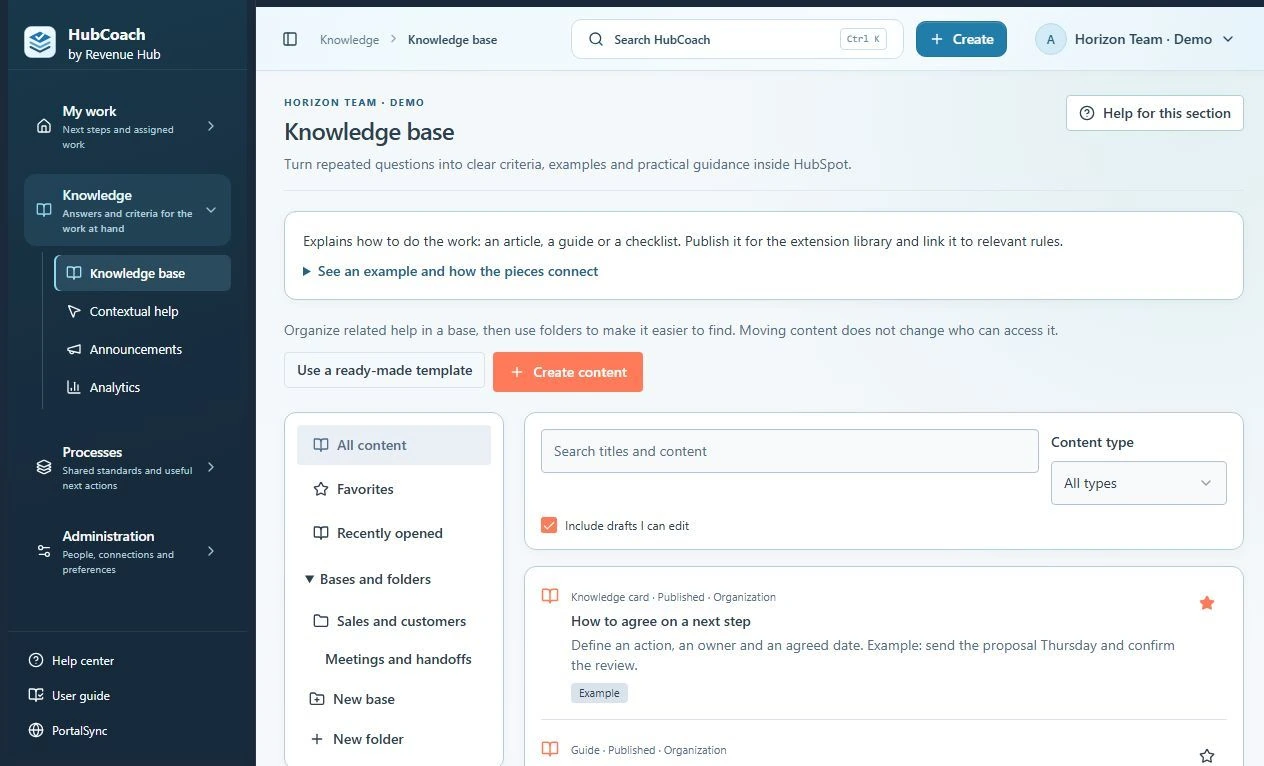Click the New base folder-plus icon
Image resolution: width=1264 pixels, height=766 pixels.
tap(317, 699)
